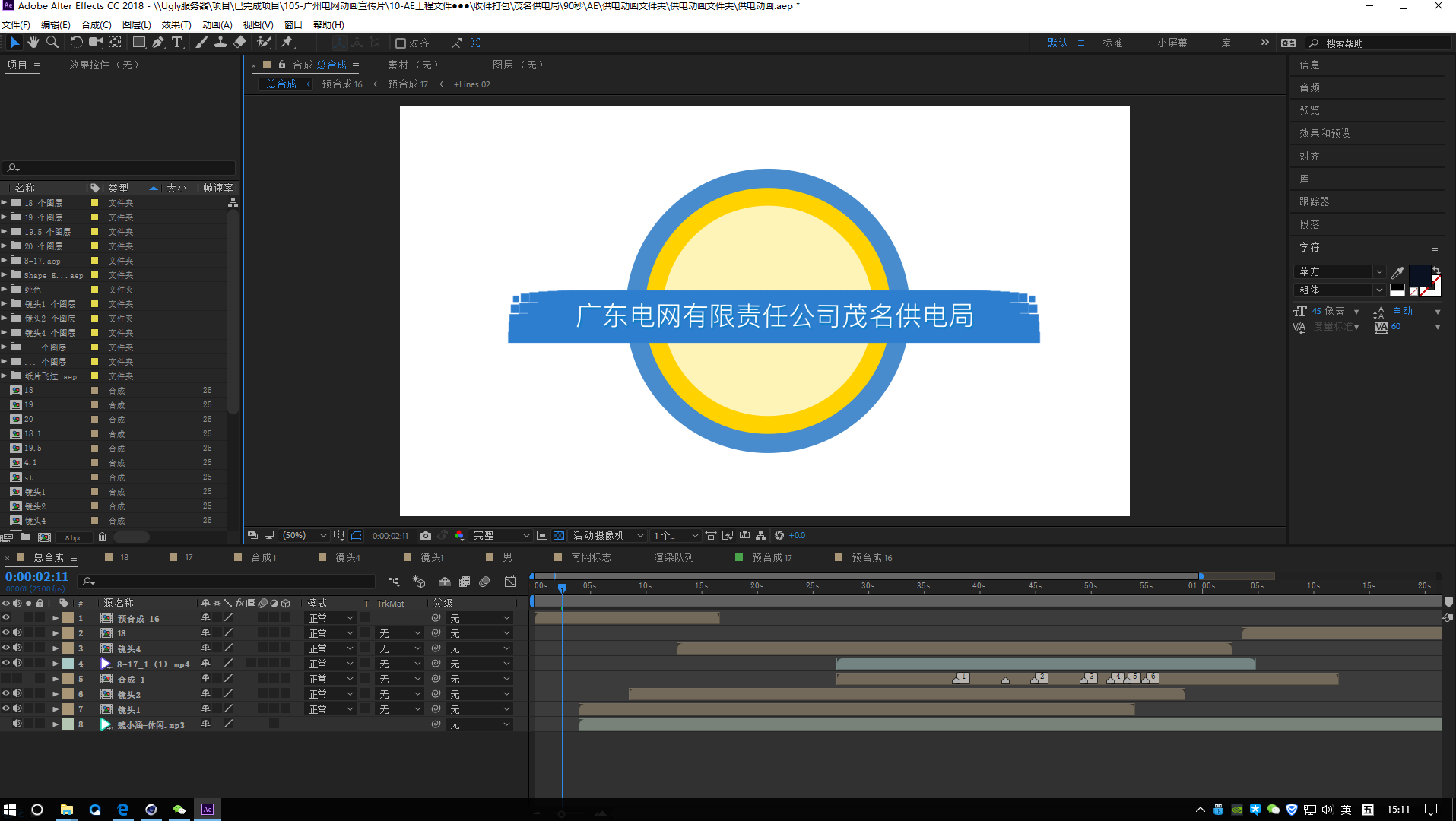Open the viewer zoom level dropdown at 50%
This screenshot has height=821, width=1456.
303,535
